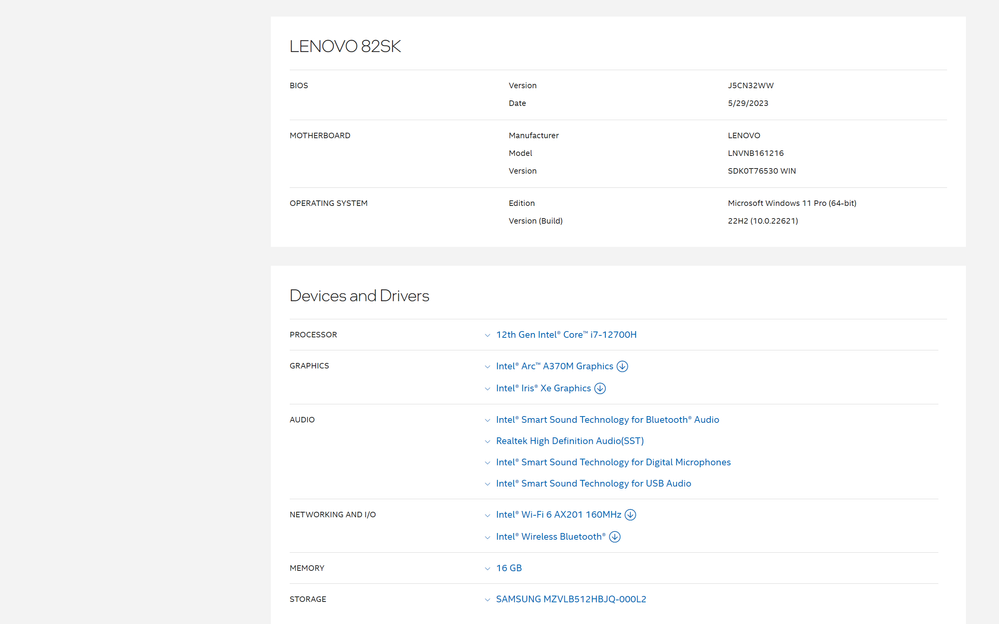Open the Intel Arc A370M Graphics link

554,366
